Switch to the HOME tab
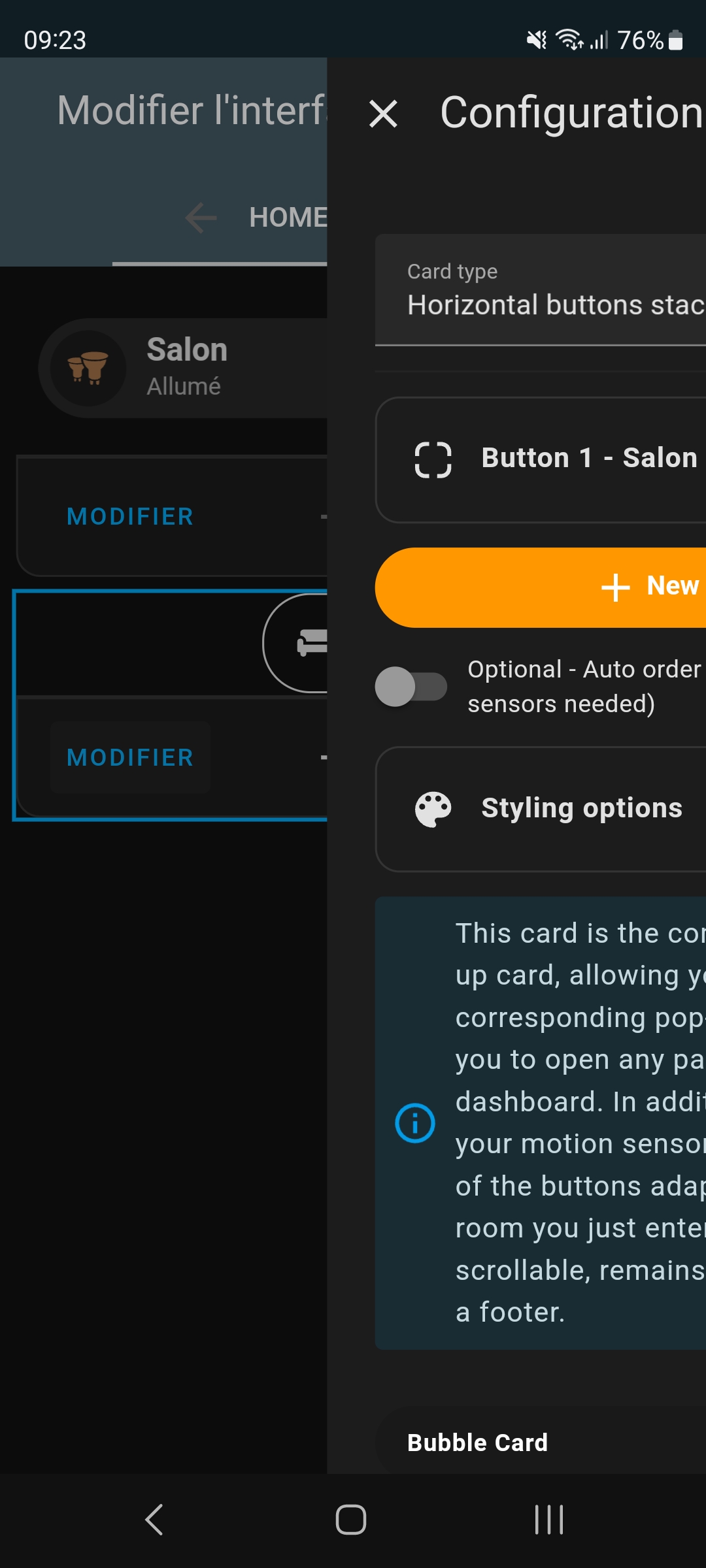706x1568 pixels. 288,218
